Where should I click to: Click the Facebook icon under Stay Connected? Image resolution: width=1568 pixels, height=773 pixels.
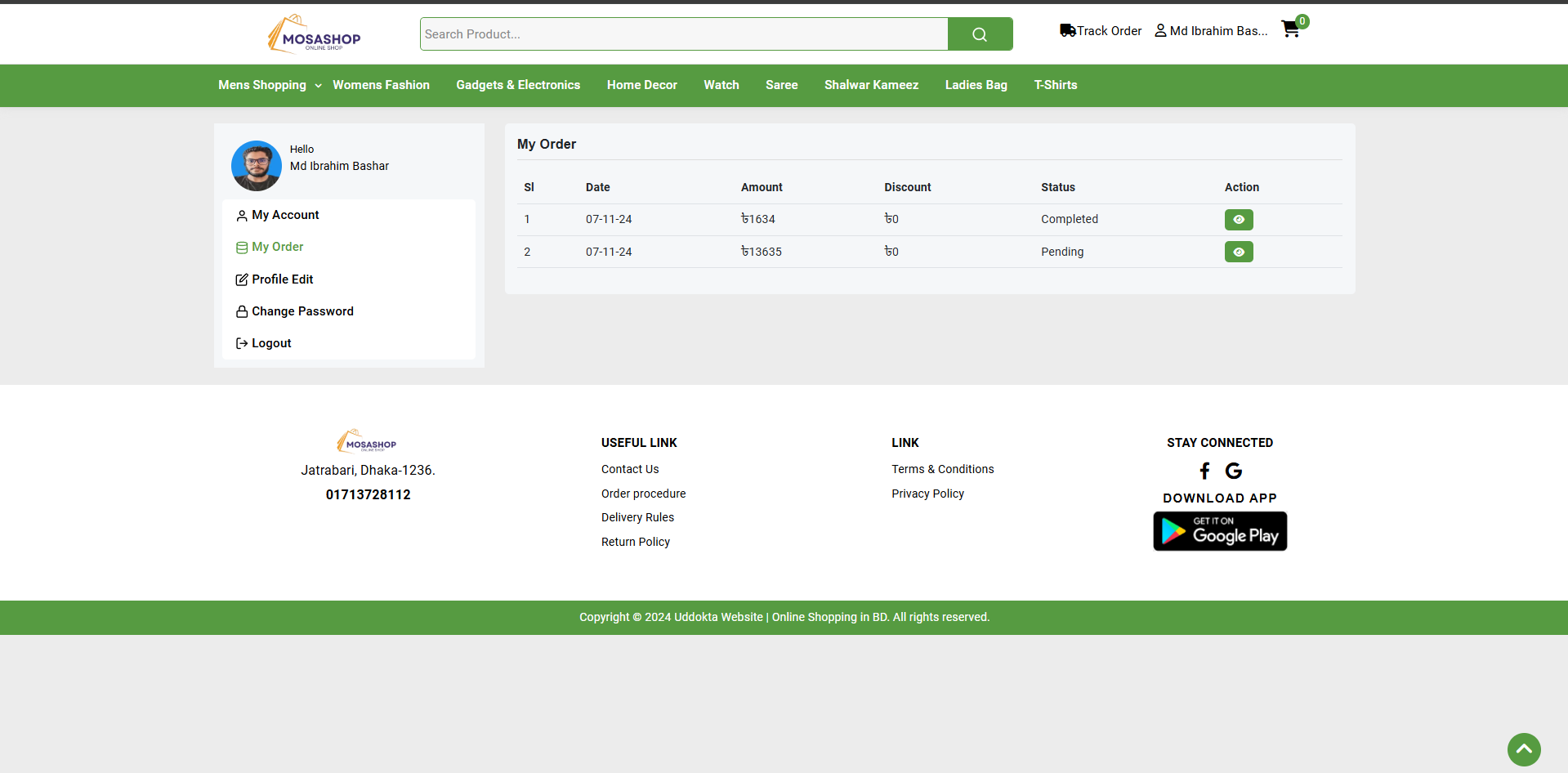tap(1204, 471)
